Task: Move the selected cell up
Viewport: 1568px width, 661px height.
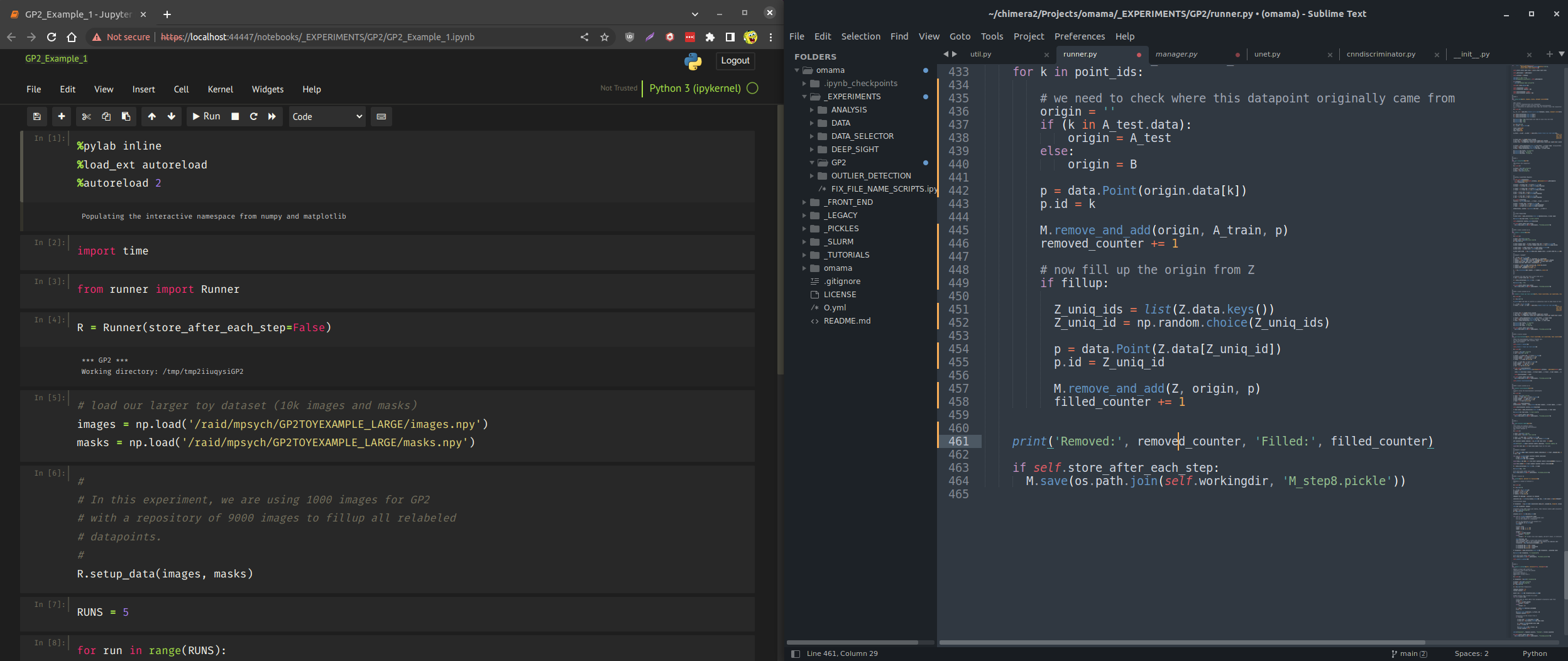Action: 152,116
